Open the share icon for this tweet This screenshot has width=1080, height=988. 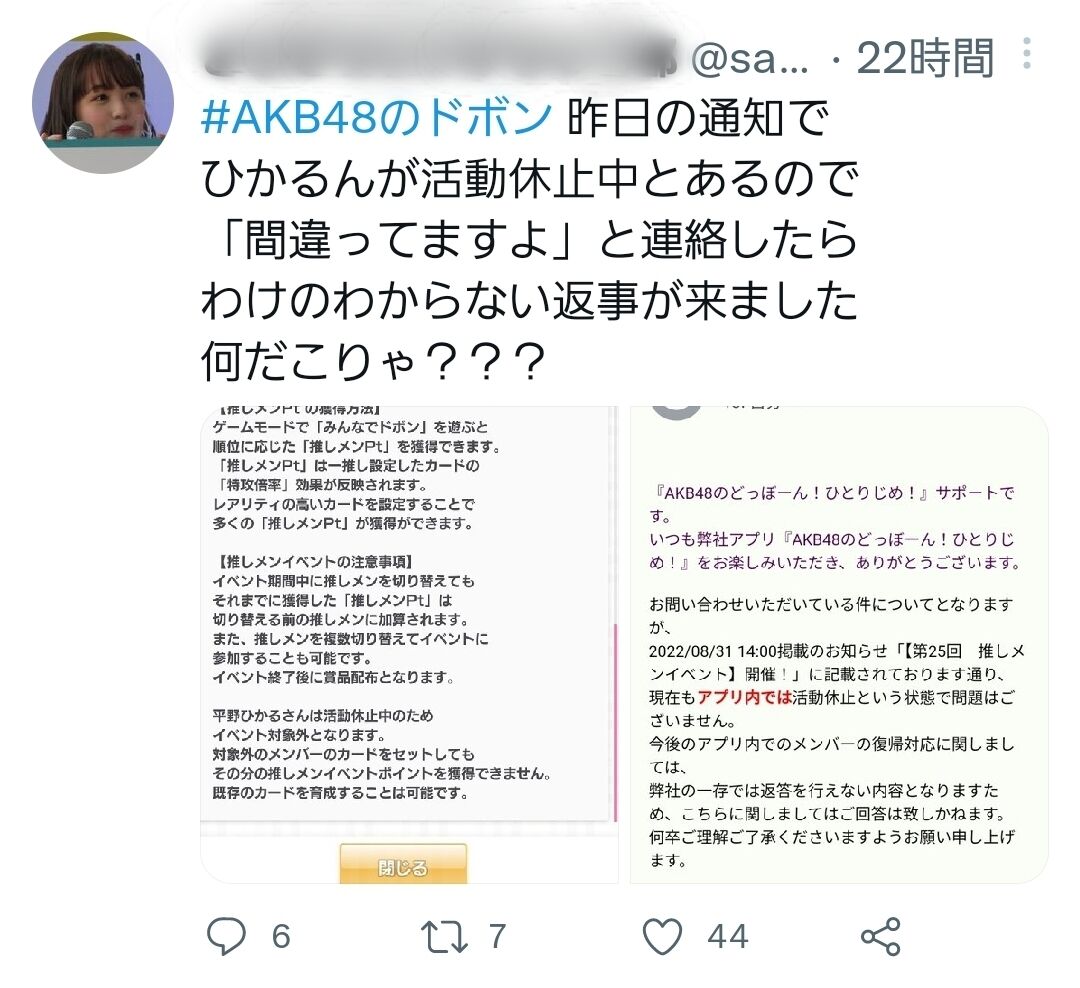click(880, 936)
